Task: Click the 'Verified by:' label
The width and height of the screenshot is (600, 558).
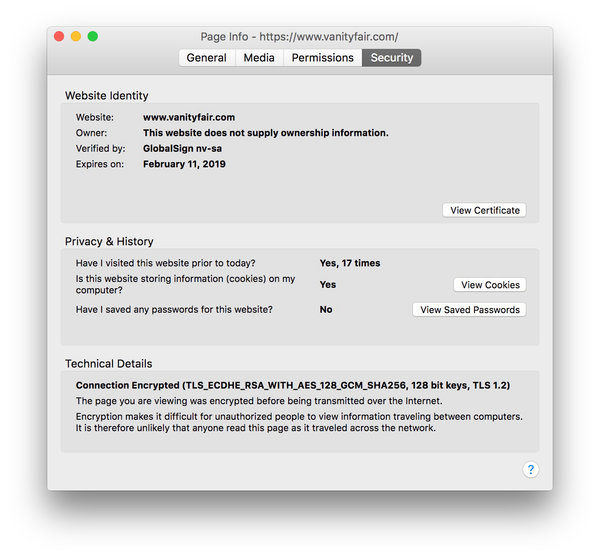Action: (x=101, y=148)
